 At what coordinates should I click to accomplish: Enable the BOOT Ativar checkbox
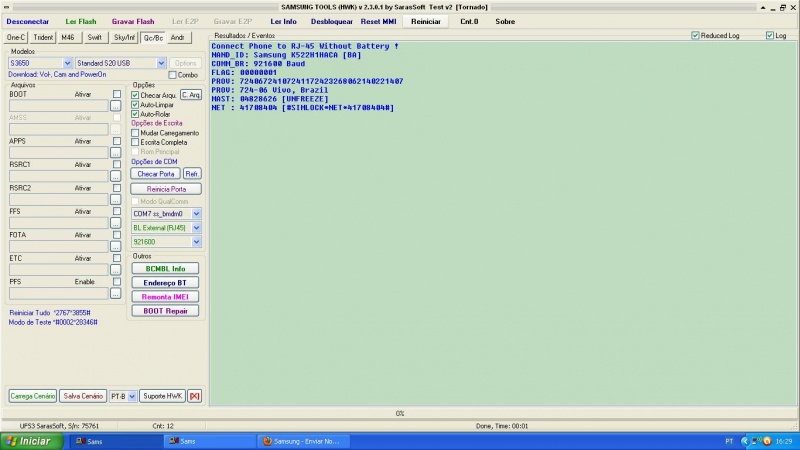[117, 94]
